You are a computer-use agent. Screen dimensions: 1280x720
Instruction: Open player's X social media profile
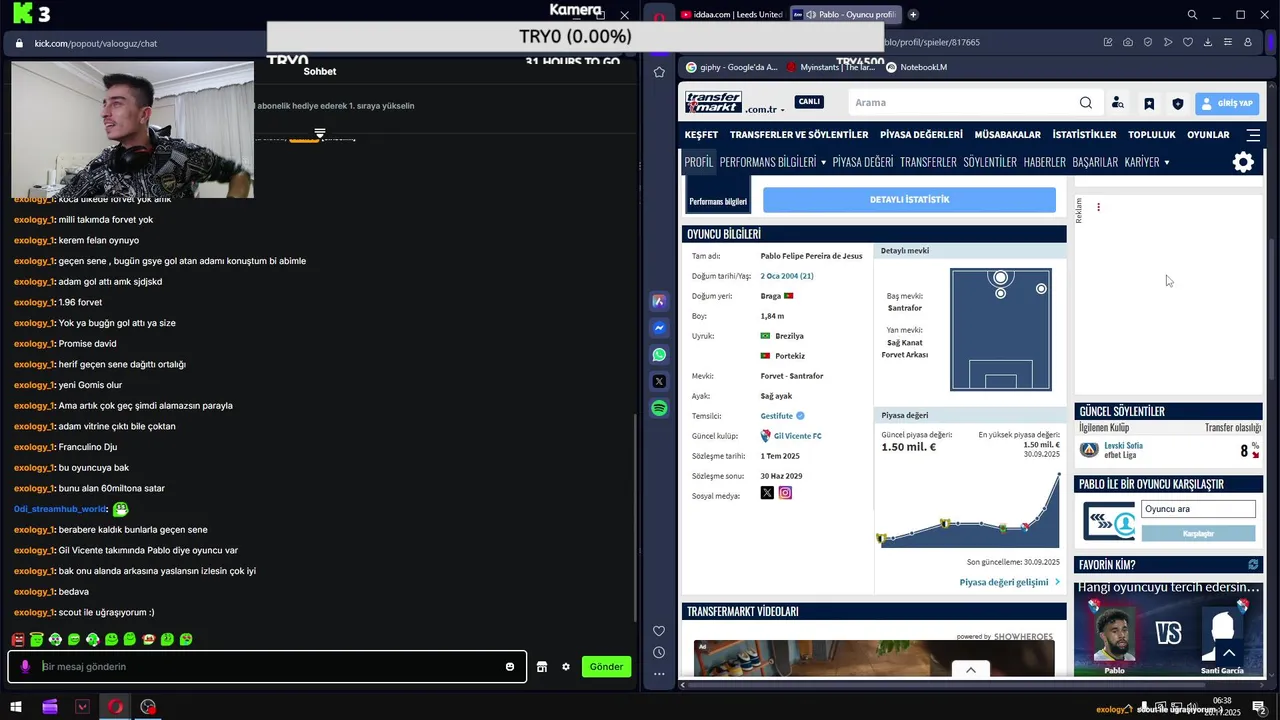point(767,493)
